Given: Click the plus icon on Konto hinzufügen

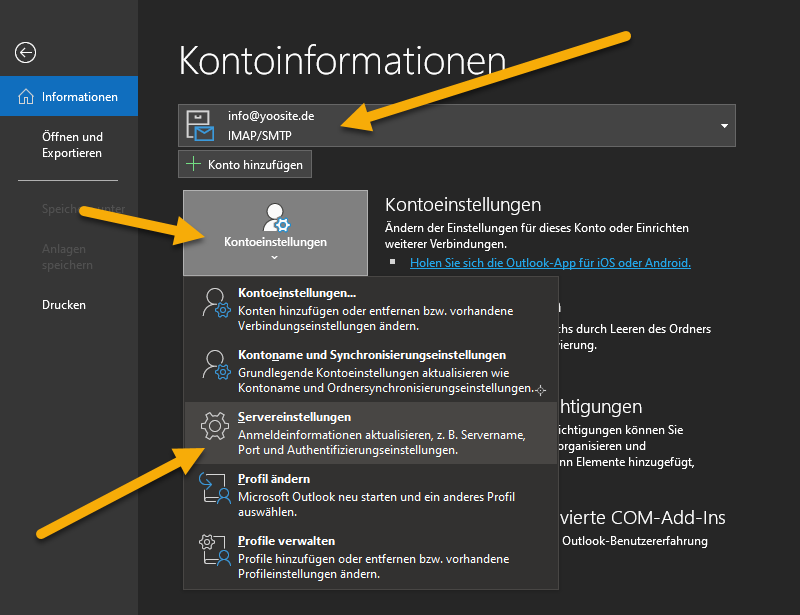Looking at the screenshot, I should tap(194, 164).
